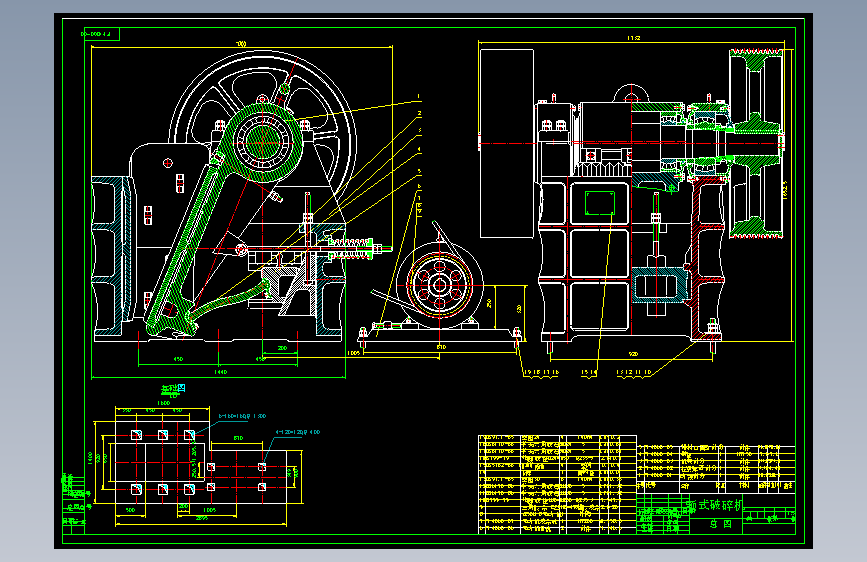867x562 pixels.
Task: Click the tension spring on the pull rod
Action: click(351, 248)
